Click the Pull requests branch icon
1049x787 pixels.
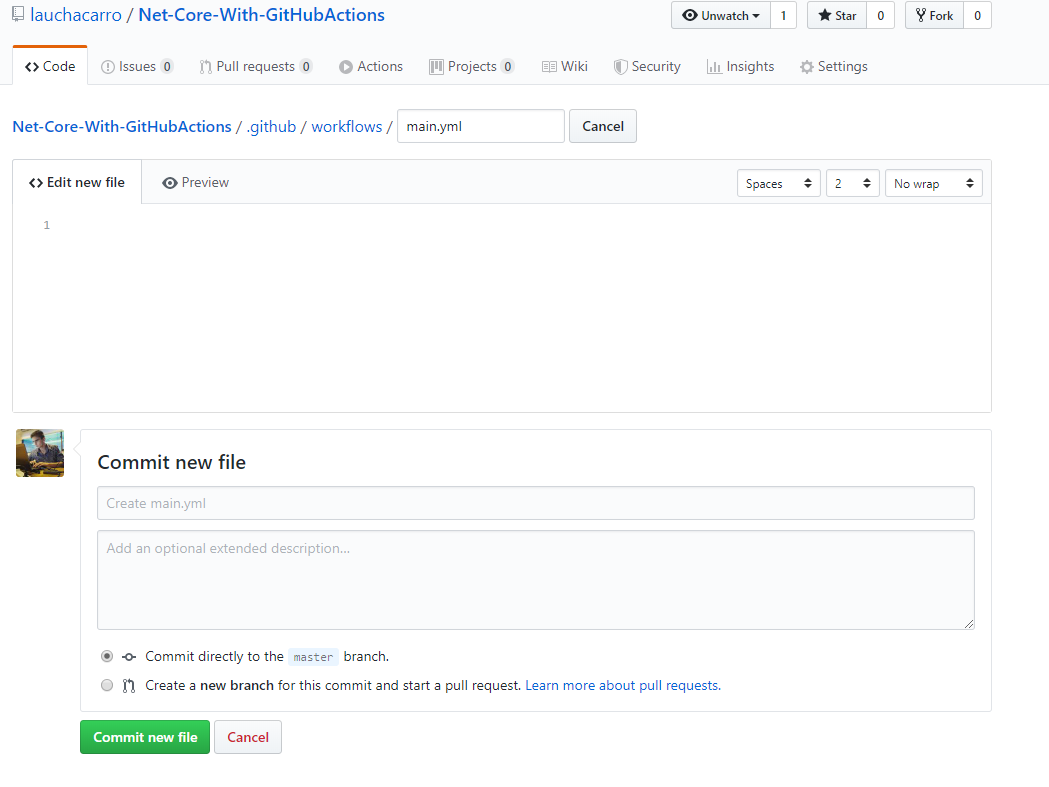(205, 67)
